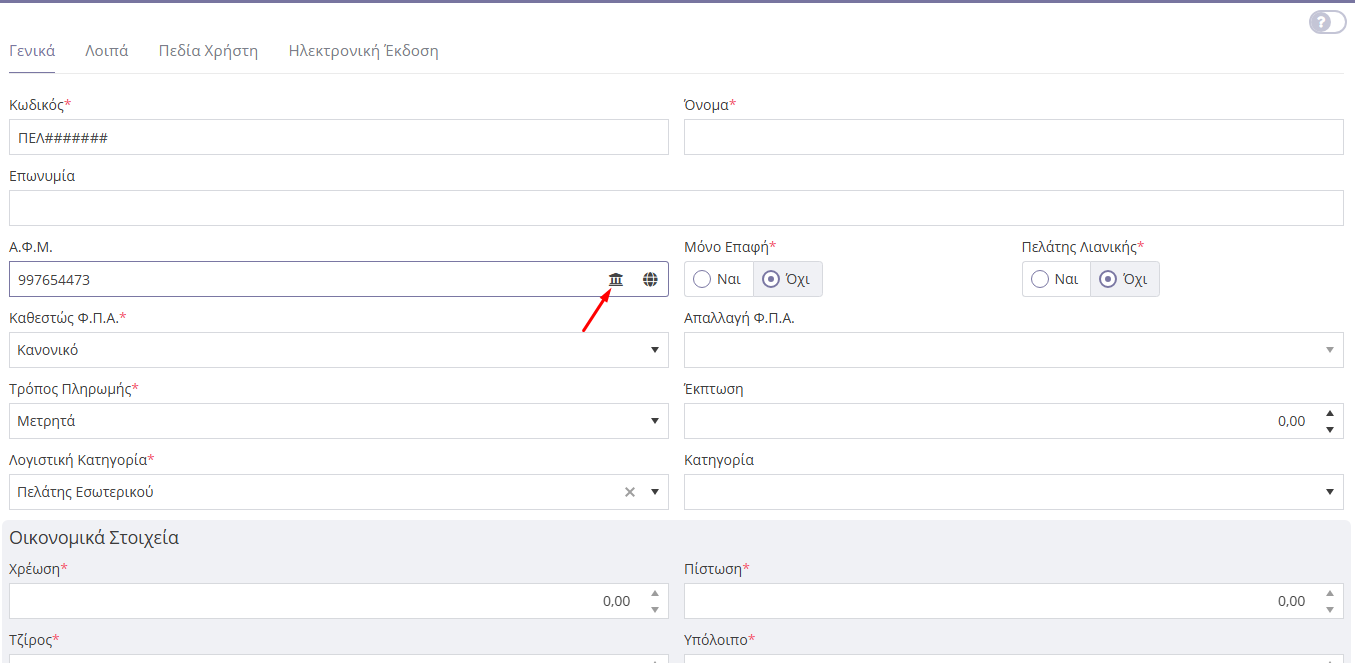Open the Κατηγορία dropdown
The width and height of the screenshot is (1355, 663).
pos(1329,492)
